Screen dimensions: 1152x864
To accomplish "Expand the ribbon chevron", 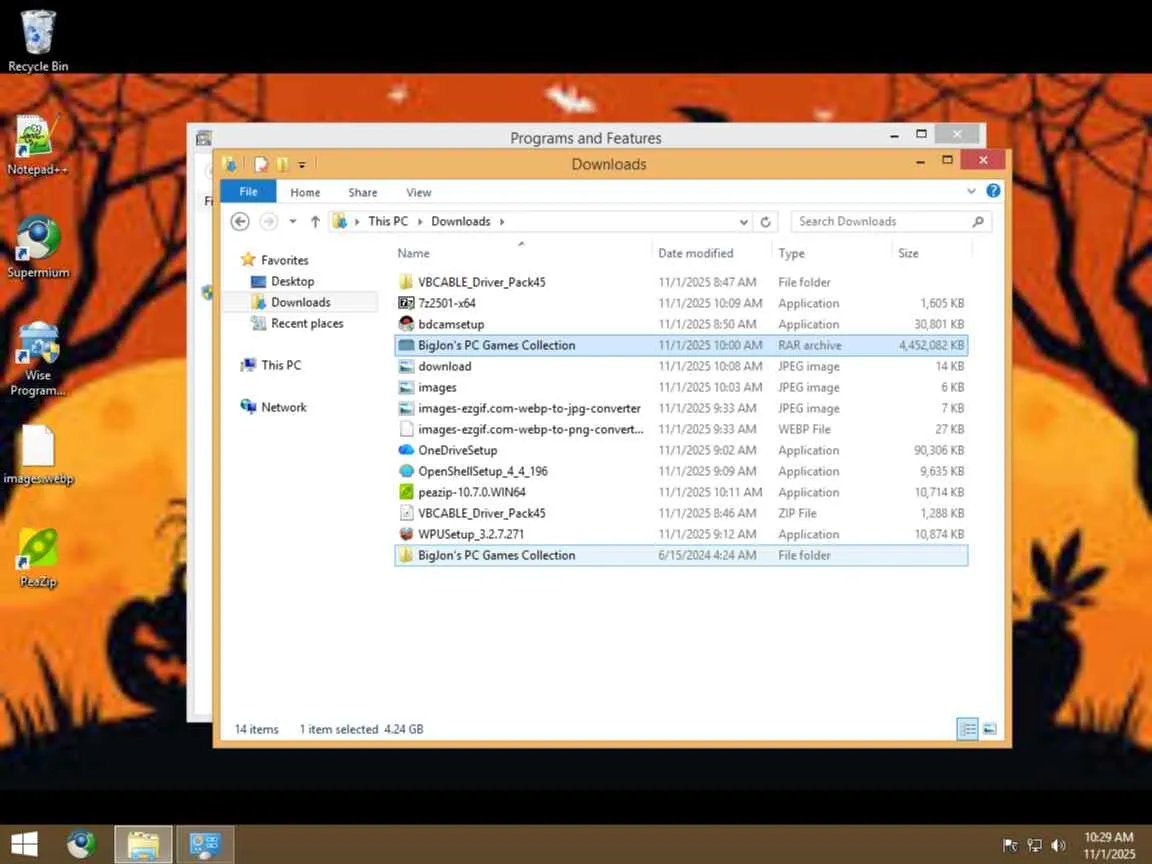I will click(x=971, y=191).
